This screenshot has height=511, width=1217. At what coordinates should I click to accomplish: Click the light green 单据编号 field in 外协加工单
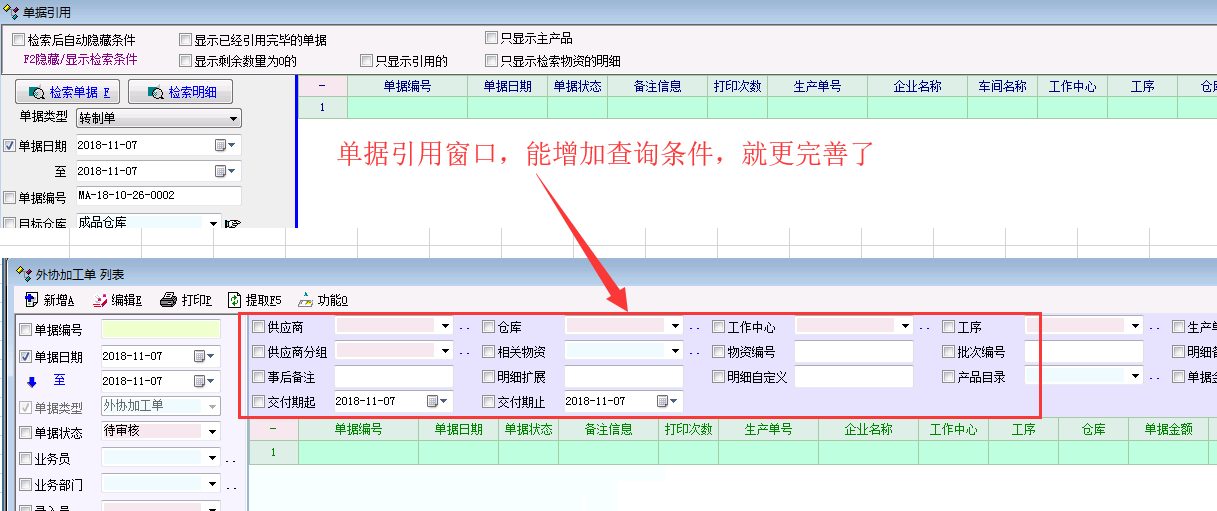[x=160, y=329]
